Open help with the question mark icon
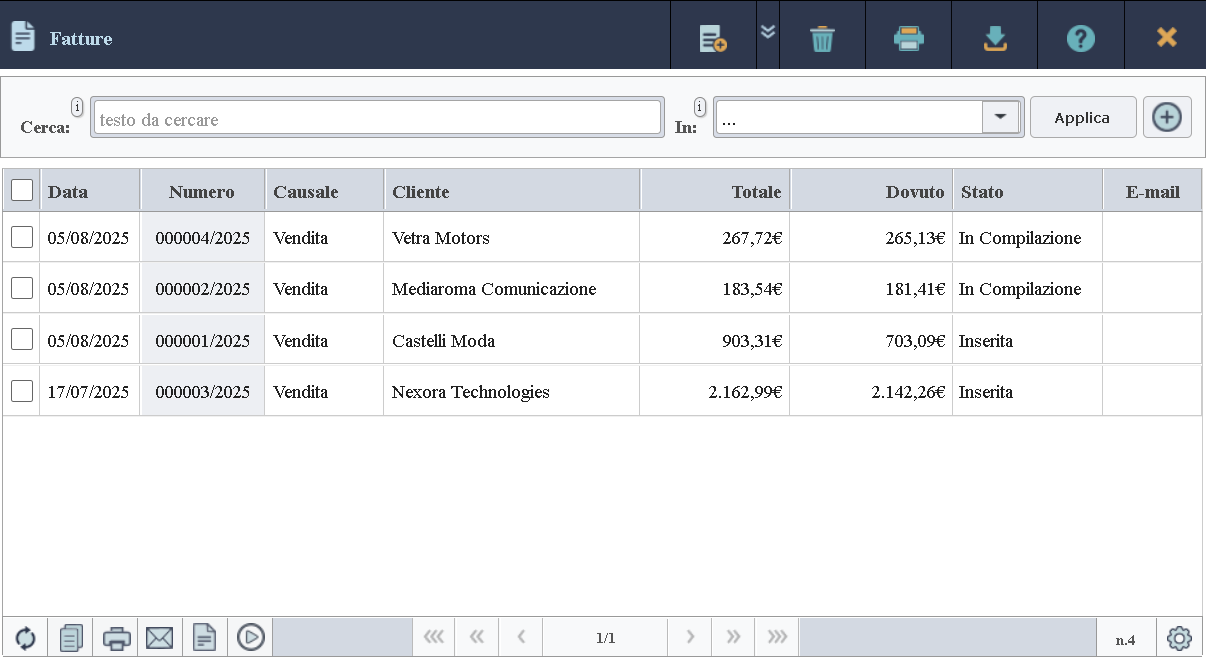Screen dimensions: 1206x657 (1080, 38)
